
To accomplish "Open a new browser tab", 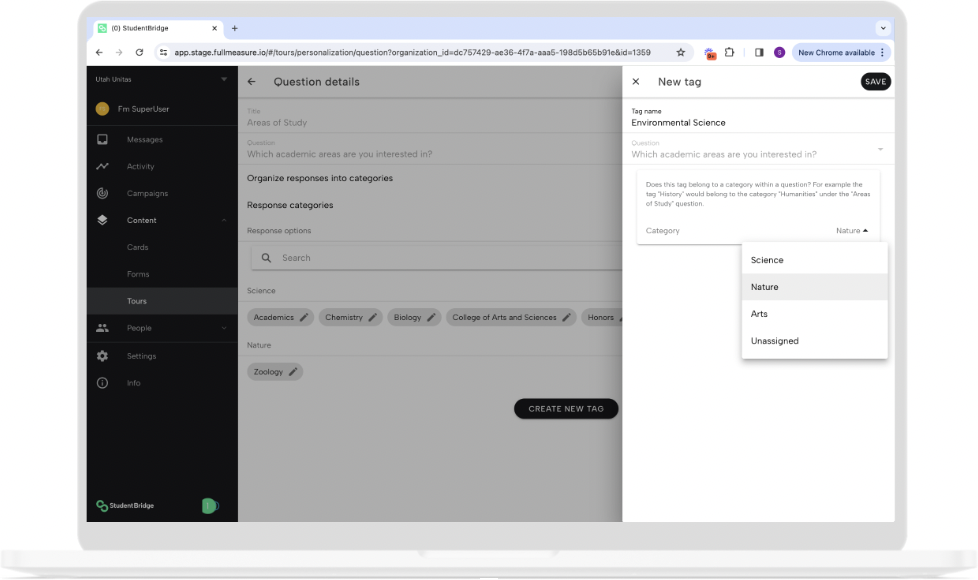I will point(235,28).
